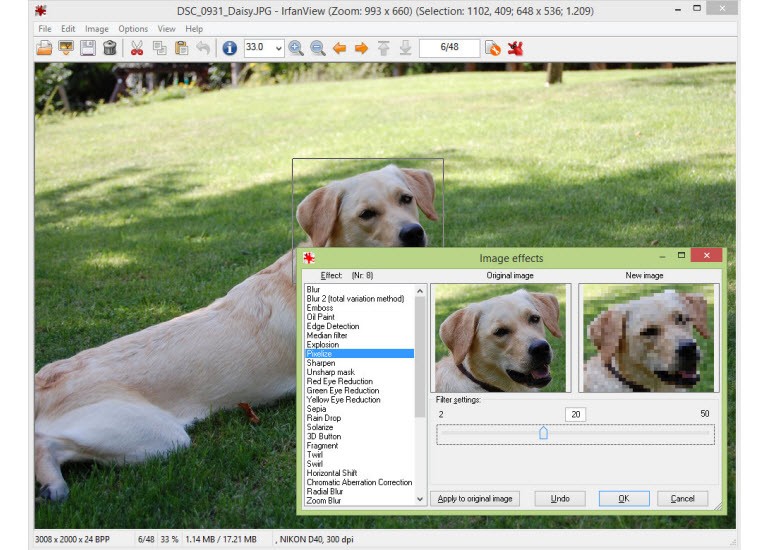770x550 pixels.
Task: Select the Explosion effect
Action: click(323, 344)
